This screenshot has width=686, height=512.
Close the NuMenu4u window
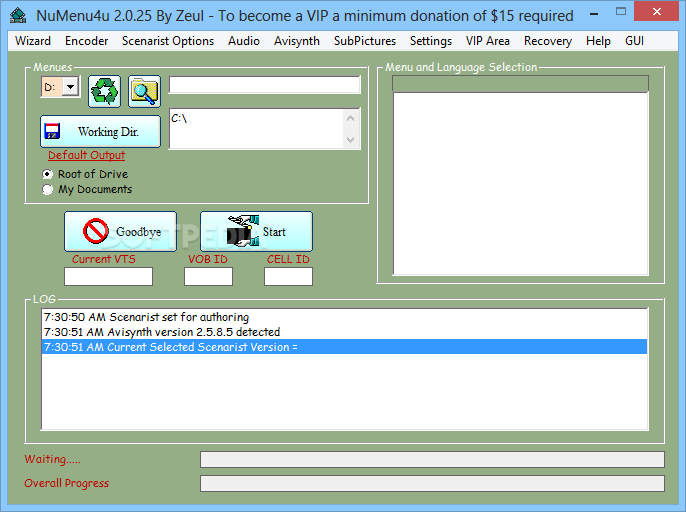(x=656, y=12)
